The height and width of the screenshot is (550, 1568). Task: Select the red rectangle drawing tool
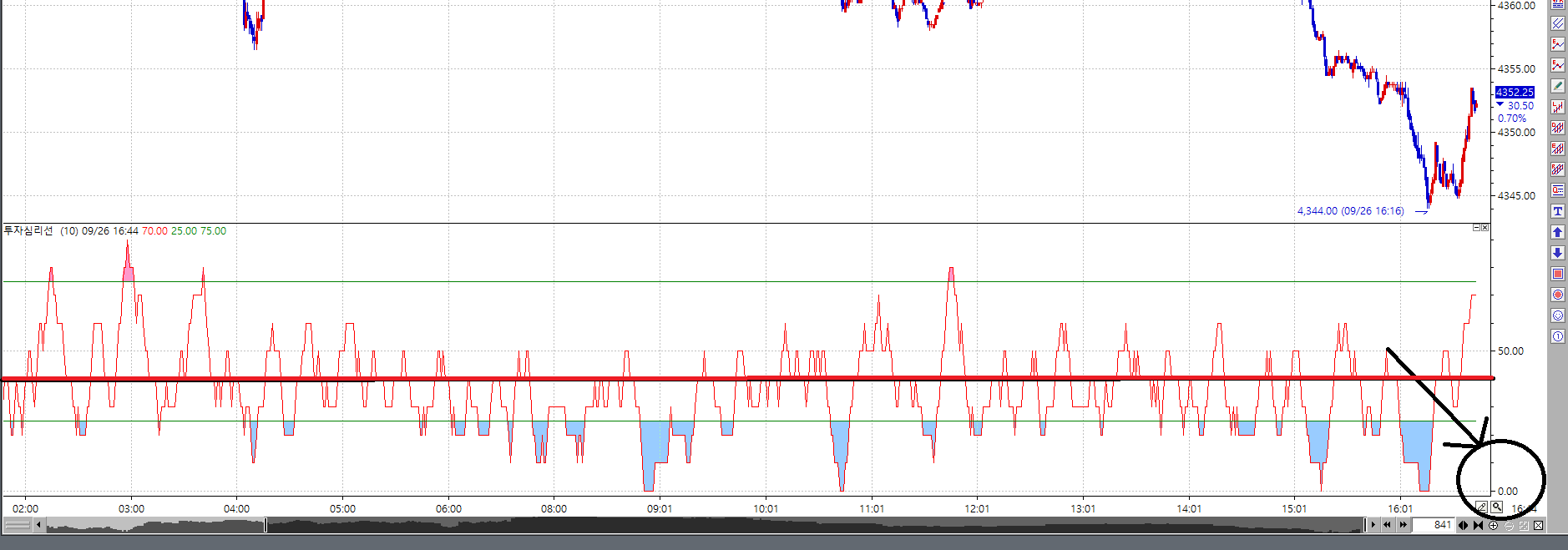[x=1558, y=274]
